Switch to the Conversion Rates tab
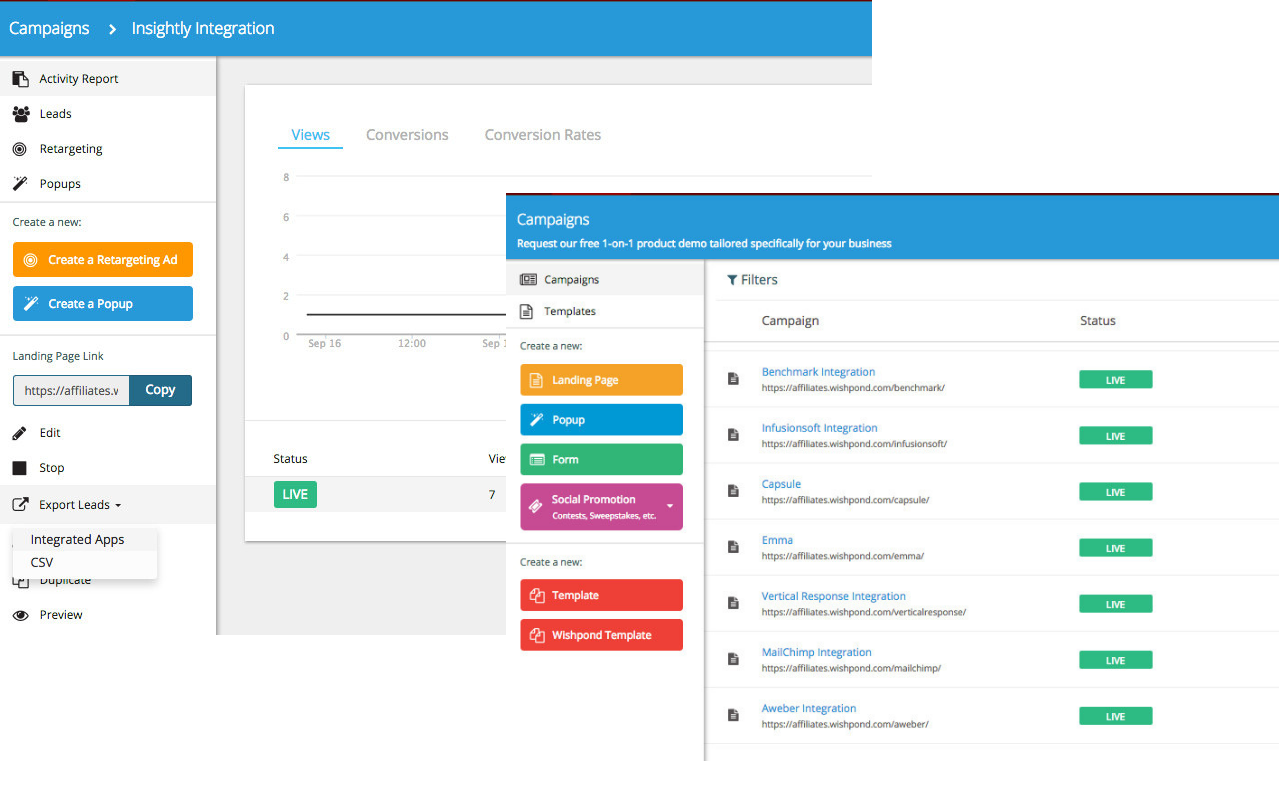The image size is (1280, 800). click(543, 135)
